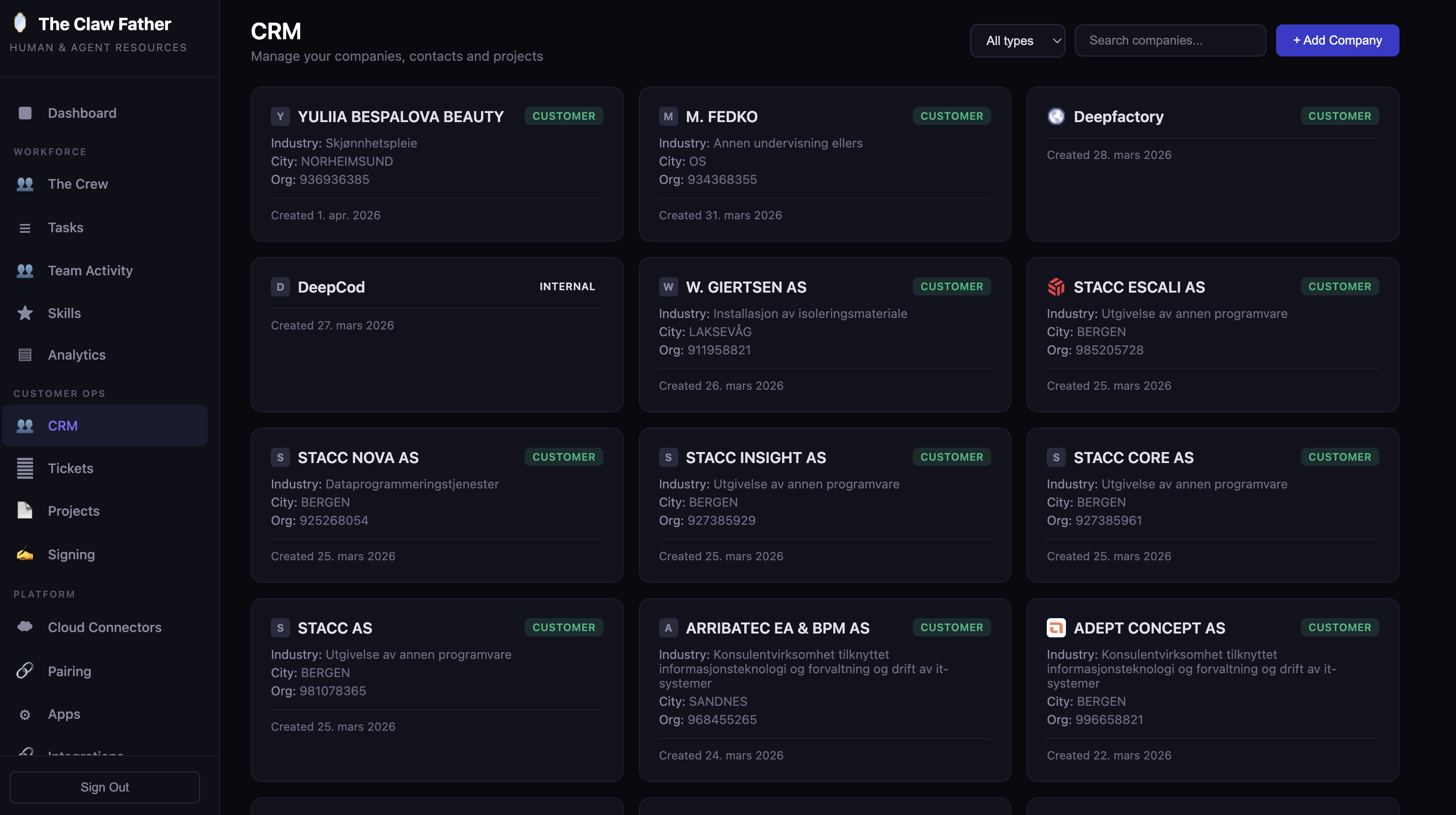View Team Activity via its sidebar icon
Image resolution: width=1456 pixels, height=815 pixels.
point(25,271)
